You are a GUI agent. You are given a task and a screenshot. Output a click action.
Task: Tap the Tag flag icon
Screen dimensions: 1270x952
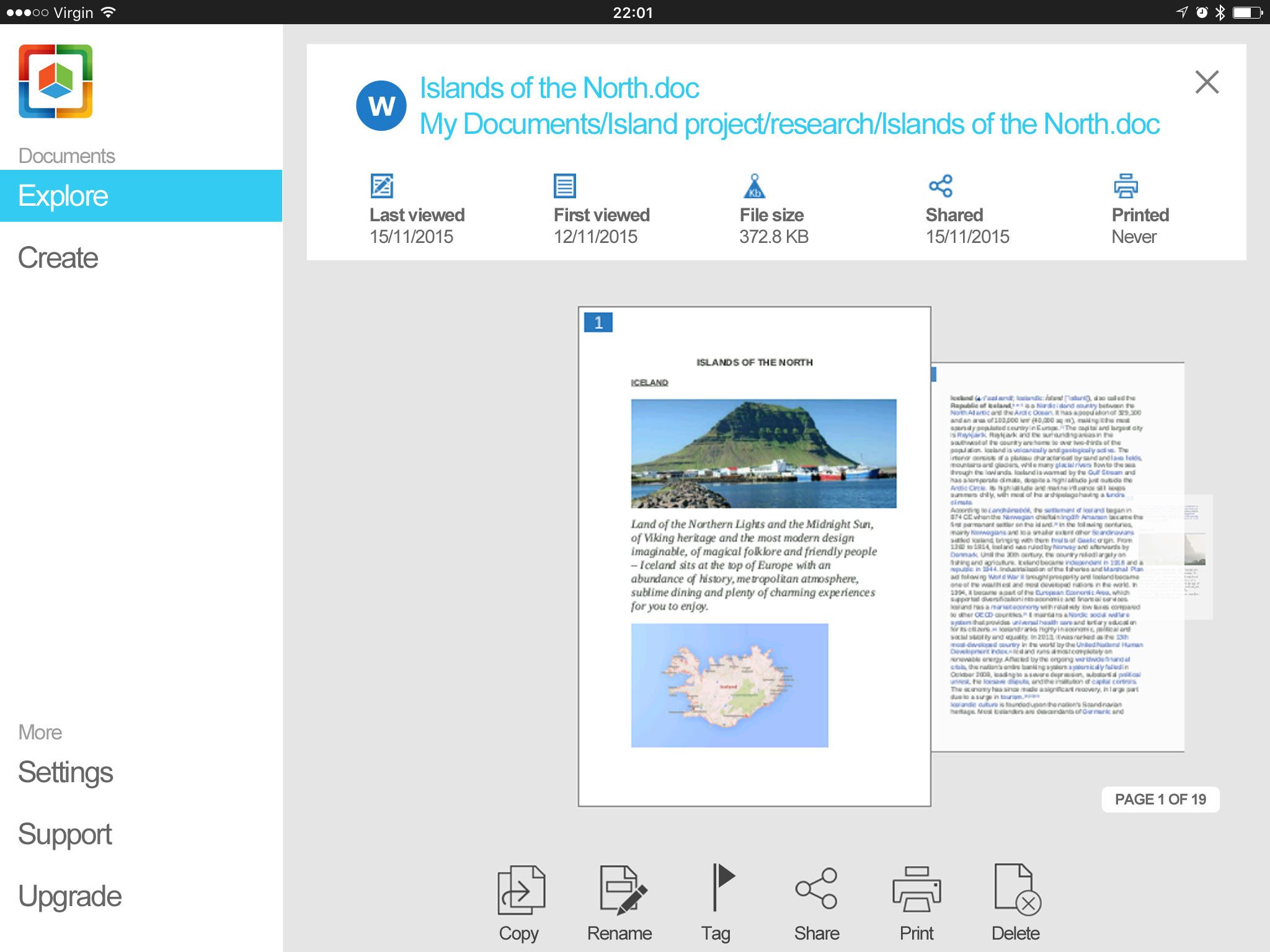point(719,888)
